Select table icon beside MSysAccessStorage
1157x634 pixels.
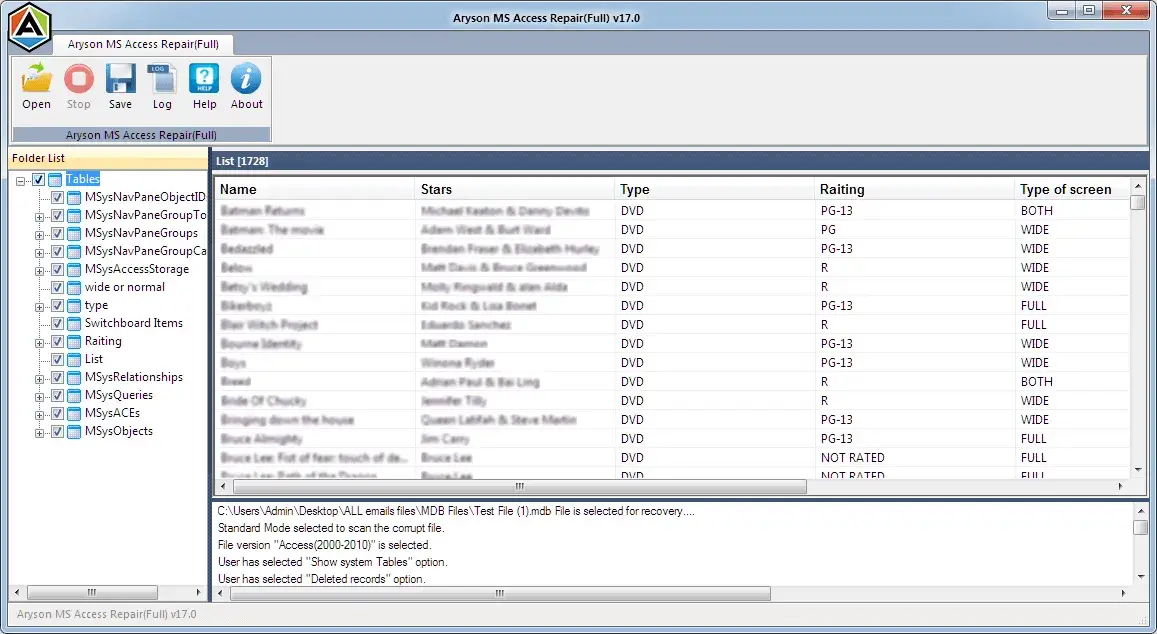(74, 270)
